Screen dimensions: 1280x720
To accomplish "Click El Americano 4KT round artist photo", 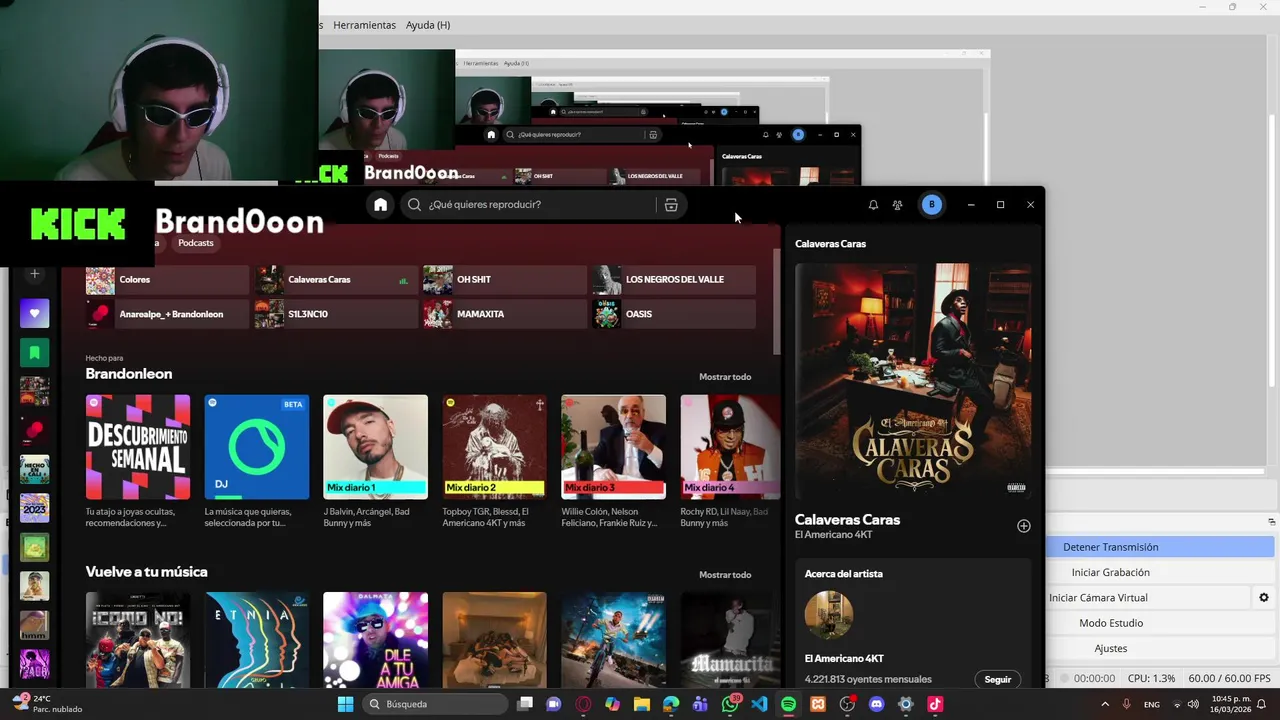I will coord(829,615).
